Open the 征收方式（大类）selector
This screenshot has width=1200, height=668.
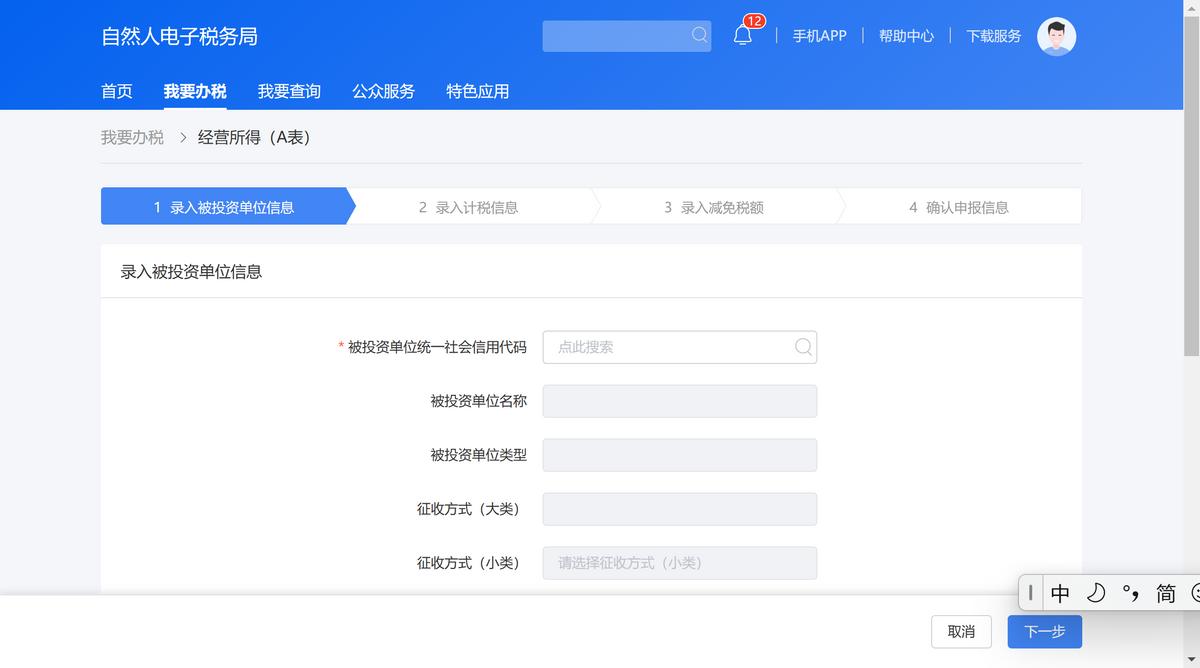tap(679, 509)
